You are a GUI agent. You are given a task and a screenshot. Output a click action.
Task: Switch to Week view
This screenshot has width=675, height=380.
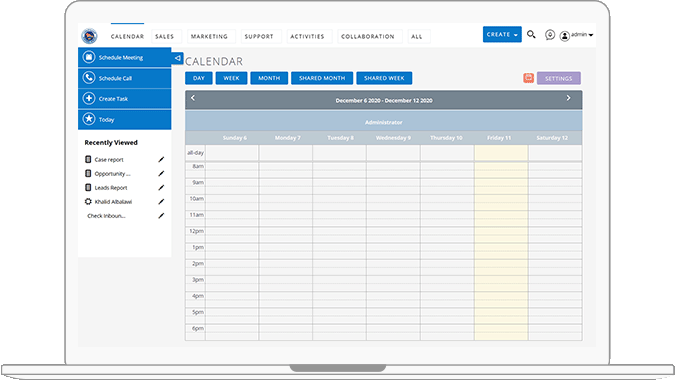[x=231, y=78]
